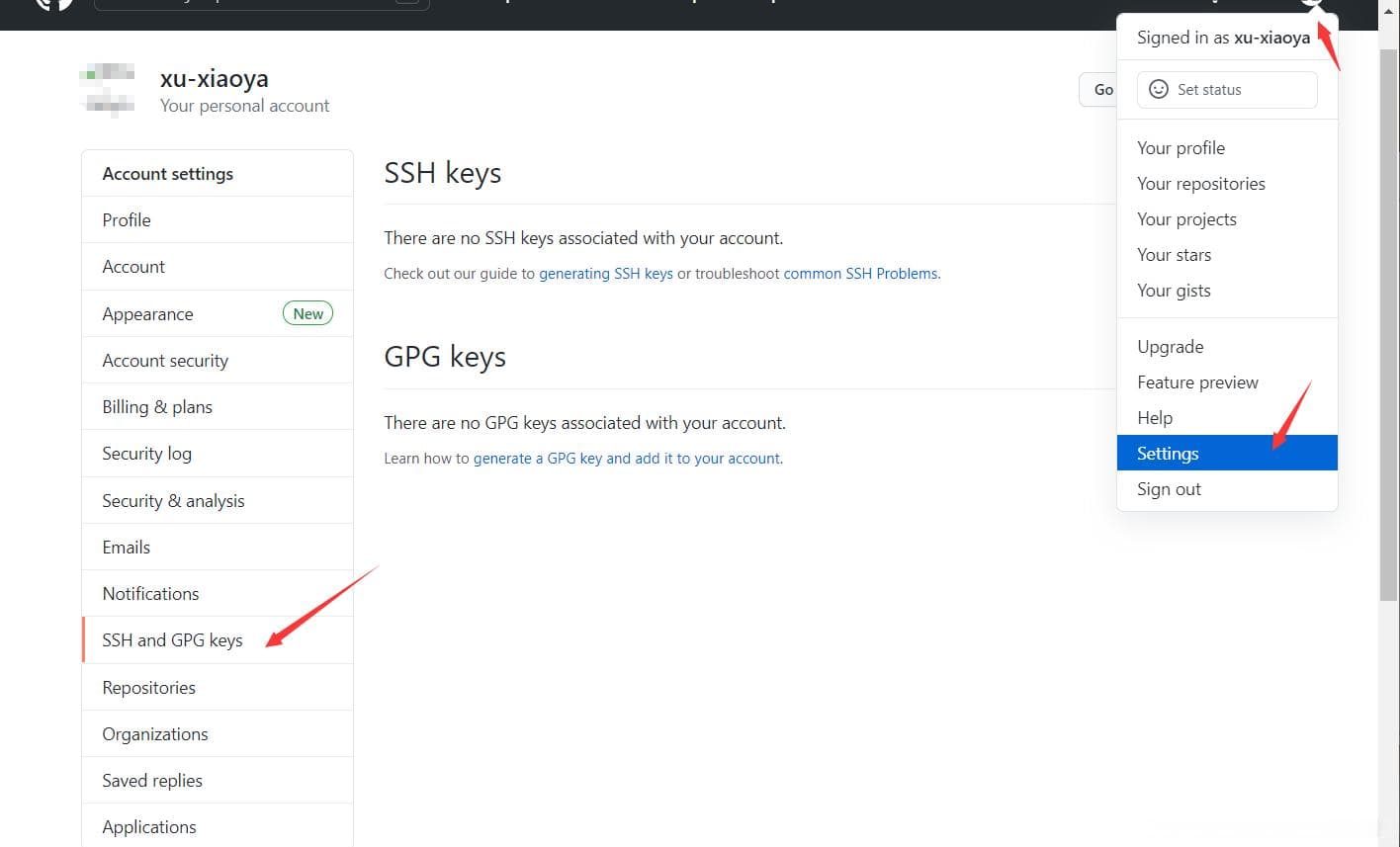The height and width of the screenshot is (847, 1400).
Task: Open Your stars from dropdown
Action: coord(1227,255)
